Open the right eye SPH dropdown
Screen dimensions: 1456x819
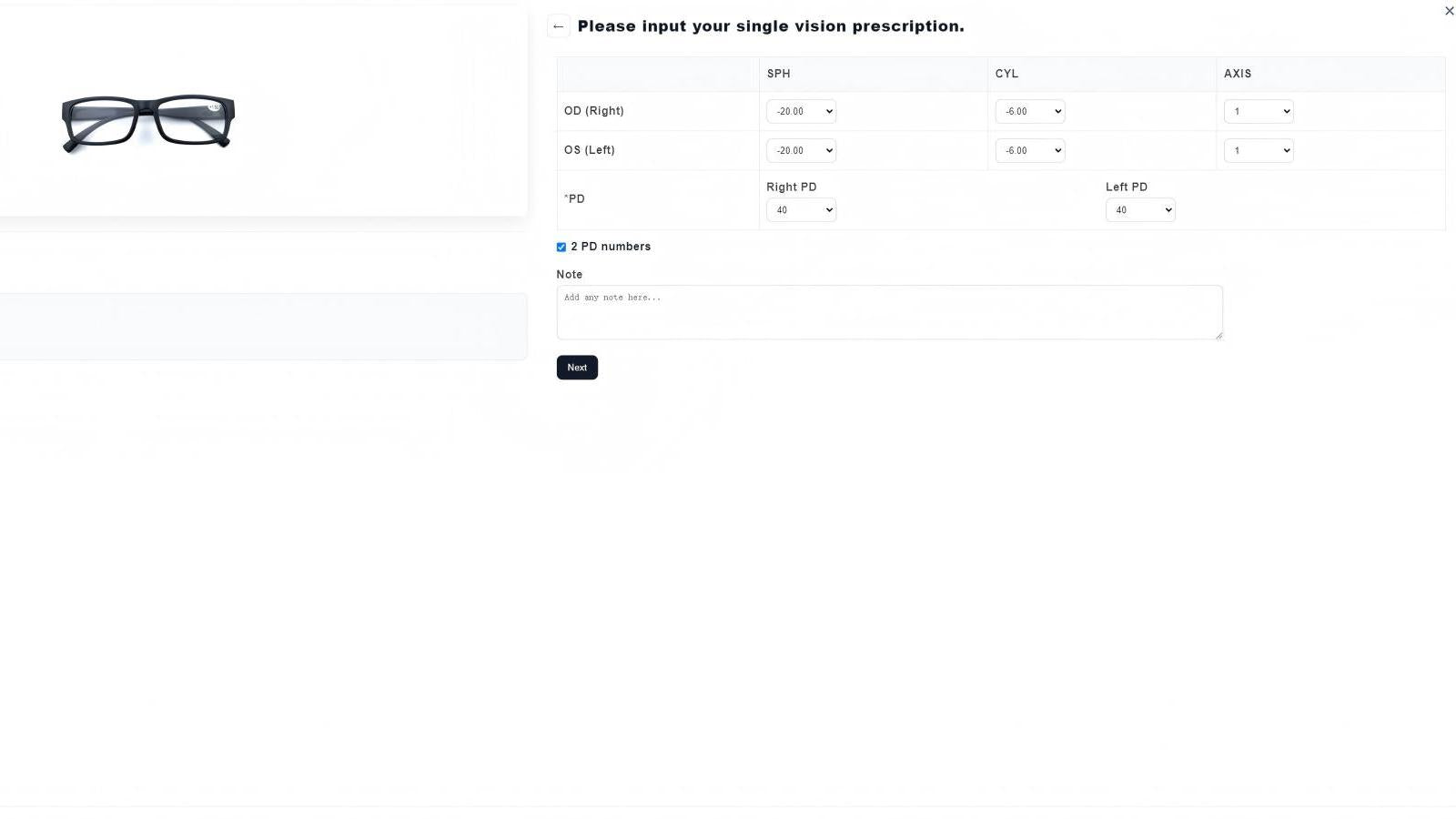pyautogui.click(x=800, y=111)
